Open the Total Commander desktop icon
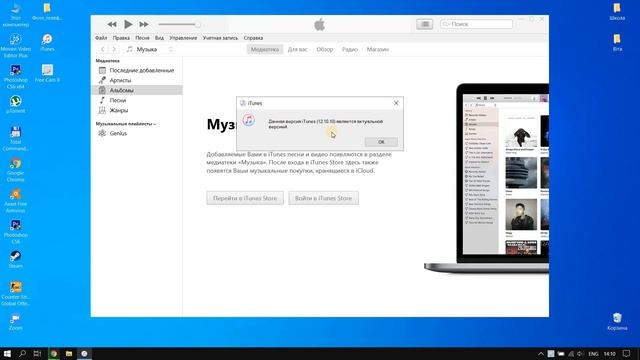The image size is (640, 360). click(16, 139)
